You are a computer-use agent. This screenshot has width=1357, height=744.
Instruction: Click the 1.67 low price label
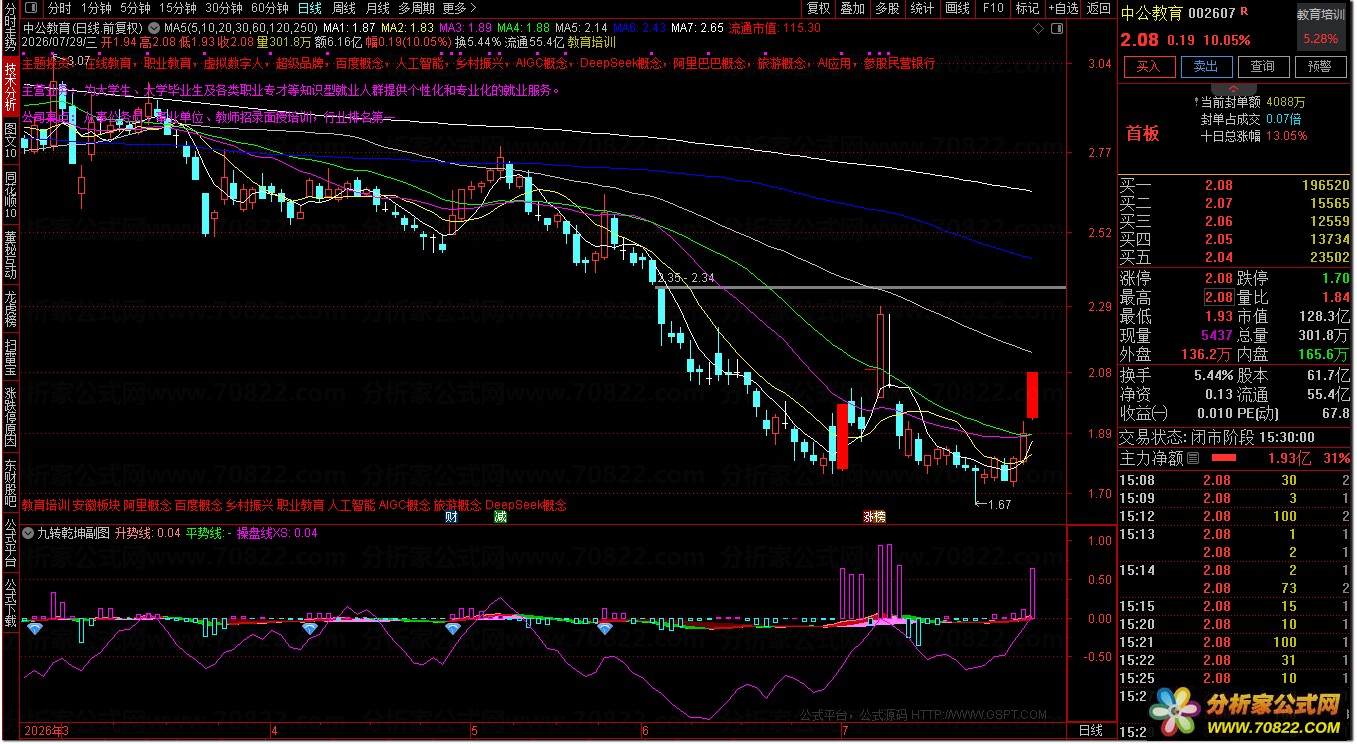coord(999,504)
